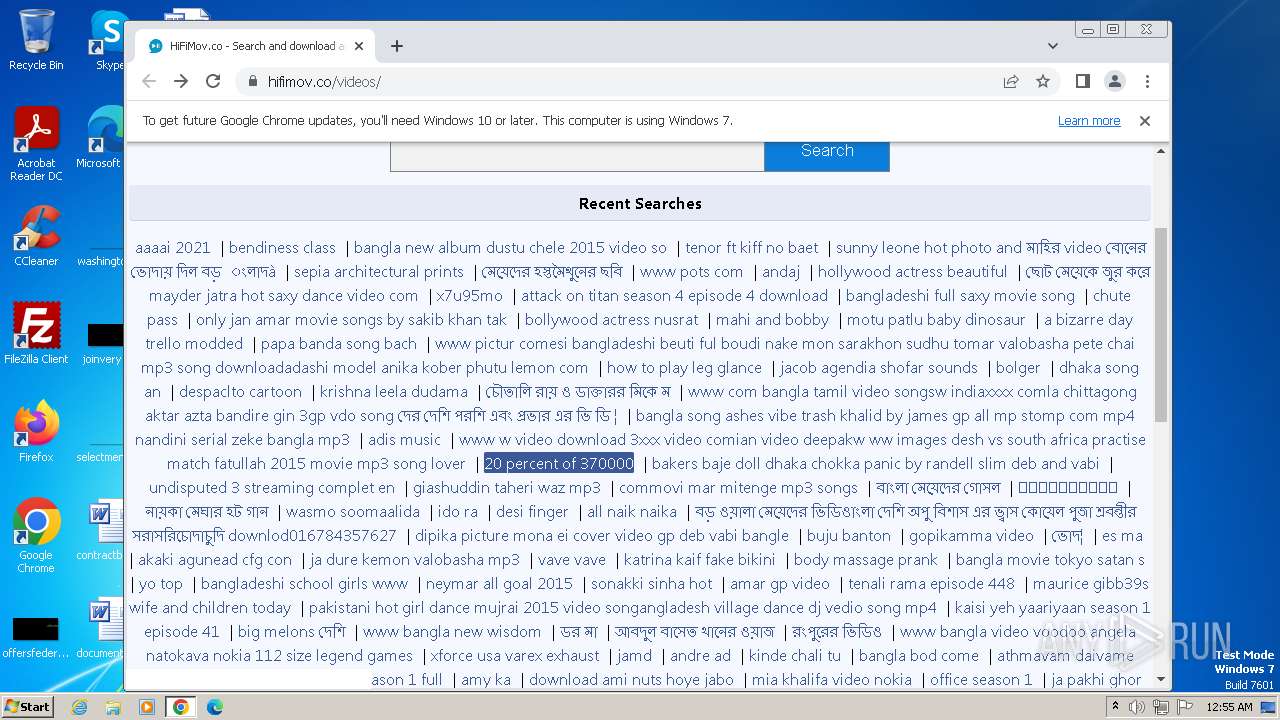Click the address bar URL
Viewport: 1280px width, 720px height.
(x=324, y=82)
